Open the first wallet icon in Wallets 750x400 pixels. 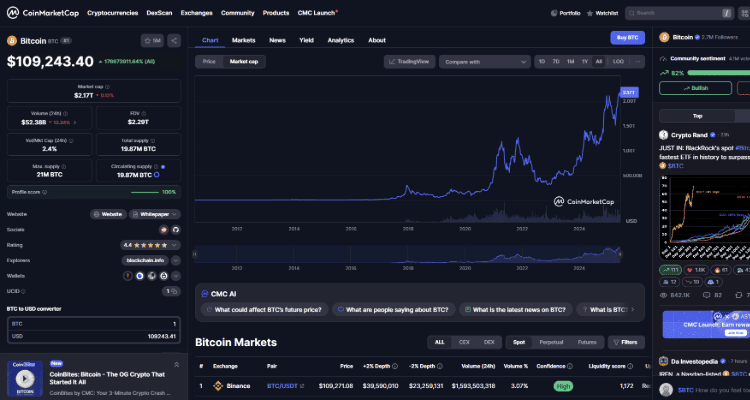(x=128, y=276)
